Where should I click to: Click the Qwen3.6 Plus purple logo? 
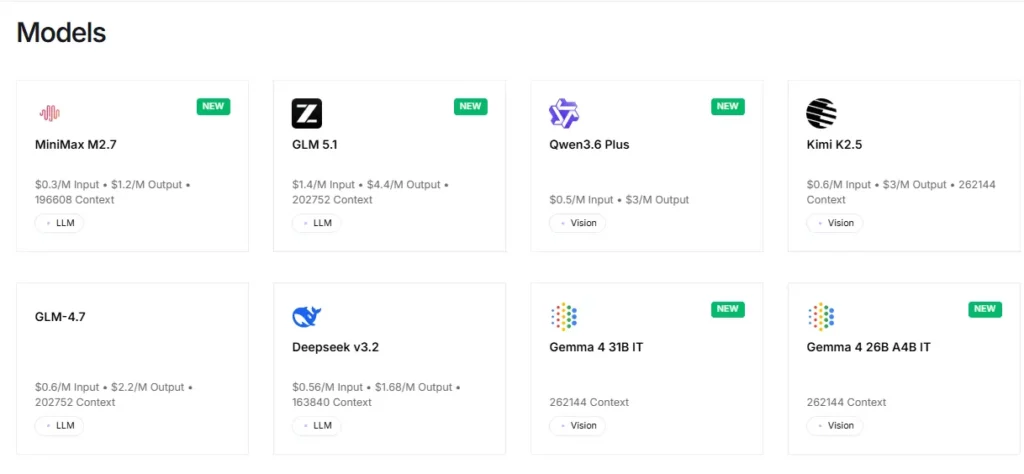point(564,113)
